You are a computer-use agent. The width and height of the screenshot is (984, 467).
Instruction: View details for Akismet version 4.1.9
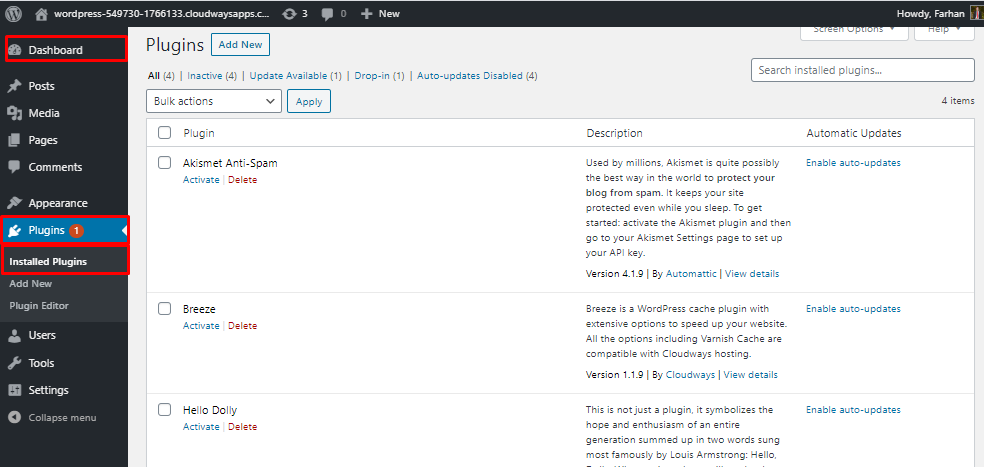point(752,274)
